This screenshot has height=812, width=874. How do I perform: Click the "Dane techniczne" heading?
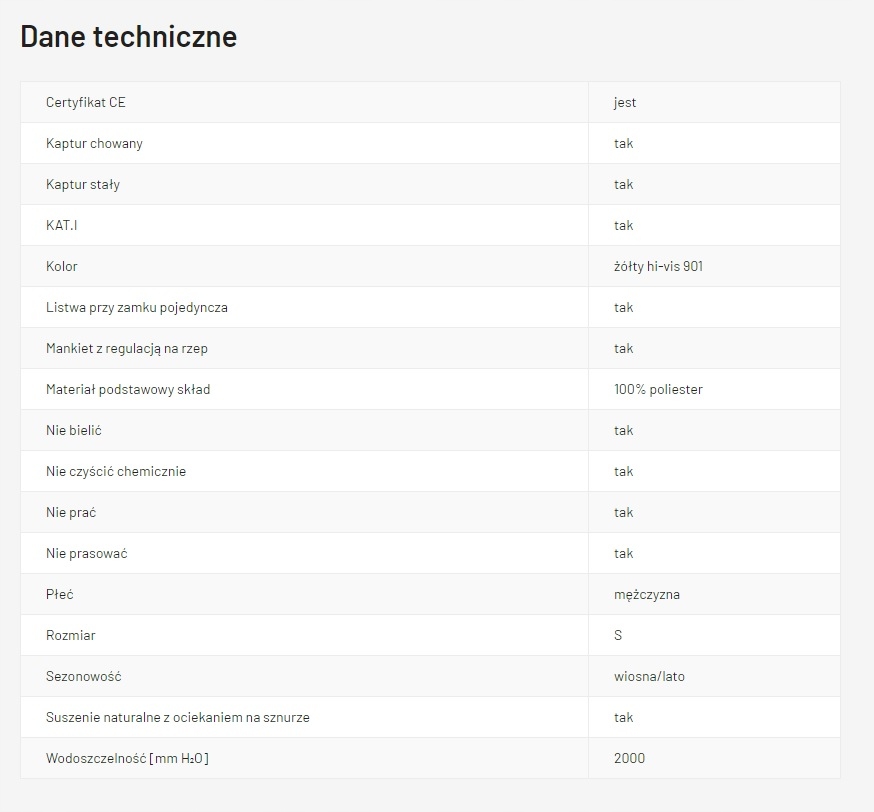129,37
